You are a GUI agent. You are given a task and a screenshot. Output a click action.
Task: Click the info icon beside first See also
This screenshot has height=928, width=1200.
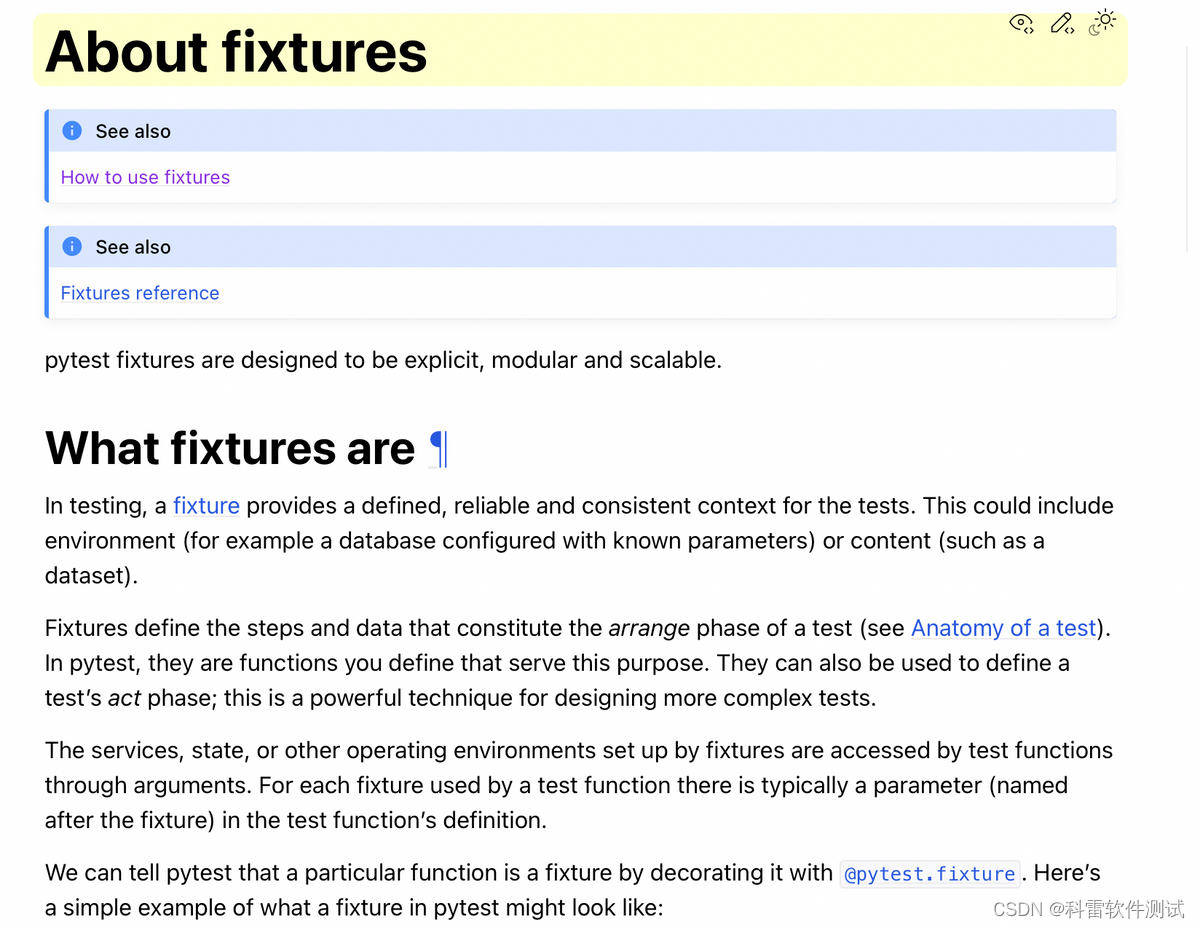coord(72,131)
